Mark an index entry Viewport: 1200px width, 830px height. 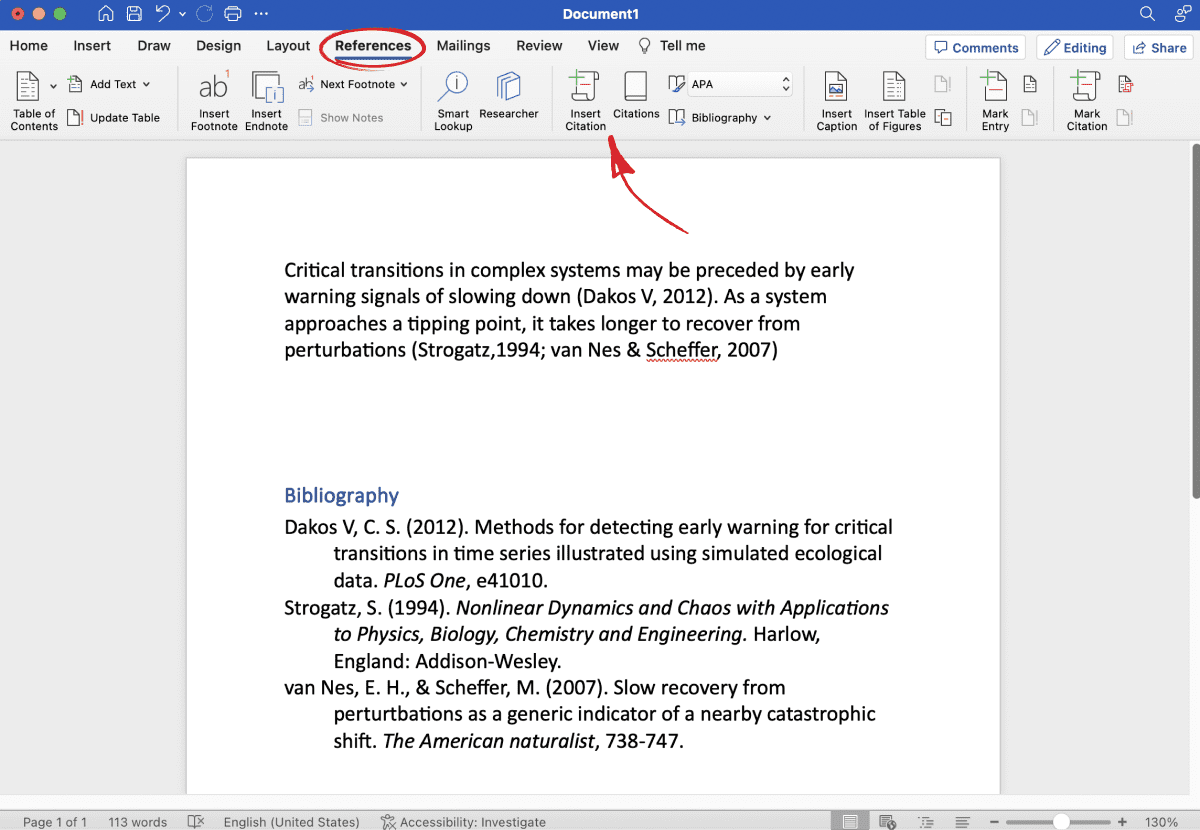(994, 98)
